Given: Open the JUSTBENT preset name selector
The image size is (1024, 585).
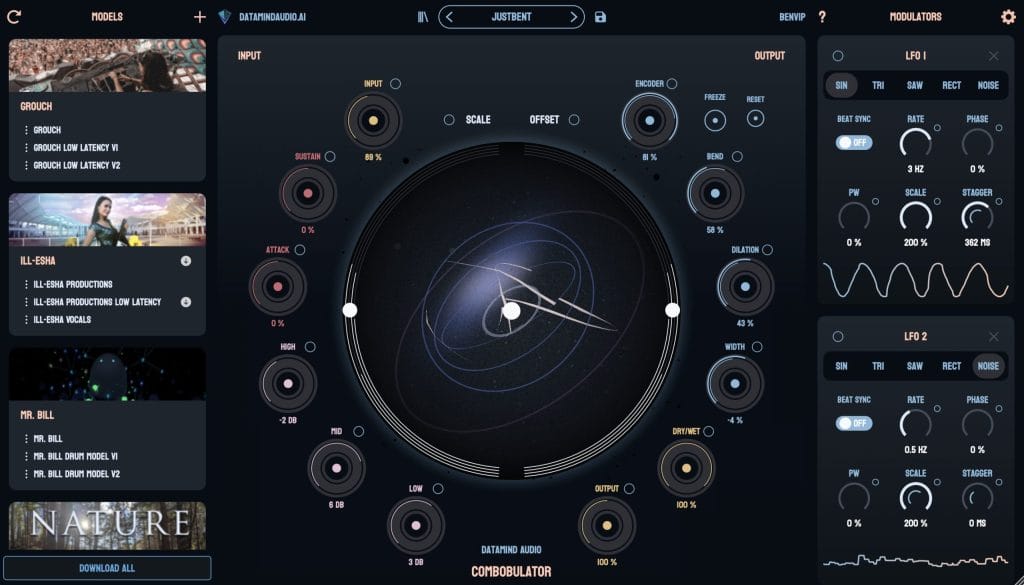Looking at the screenshot, I should (x=511, y=17).
